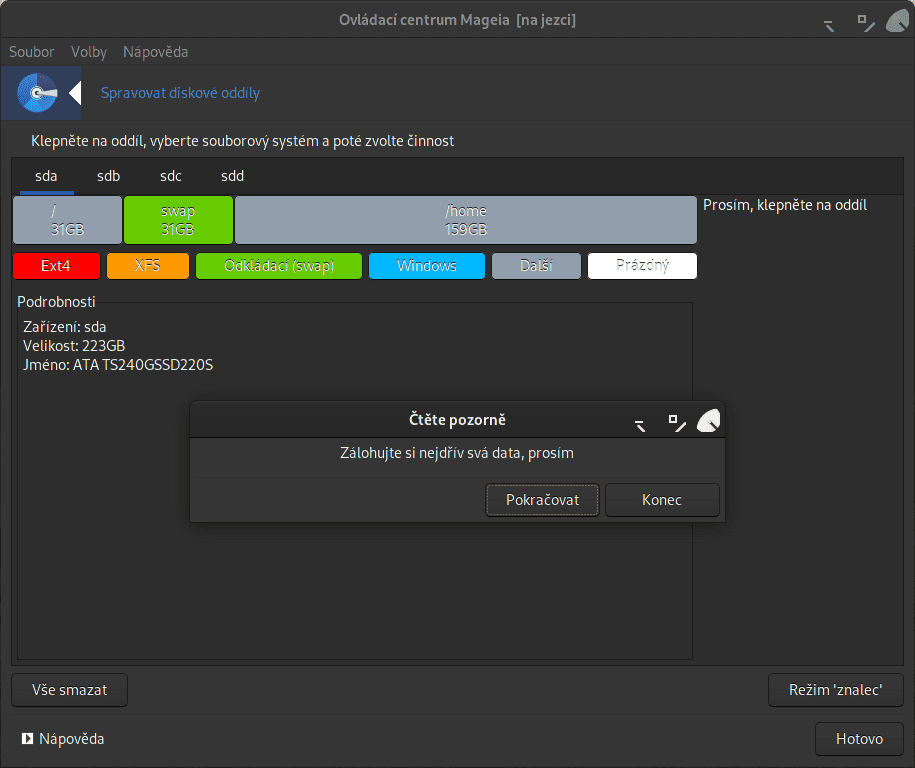This screenshot has height=768, width=915.
Task: Select the XFS filesystem type
Action: tap(147, 266)
